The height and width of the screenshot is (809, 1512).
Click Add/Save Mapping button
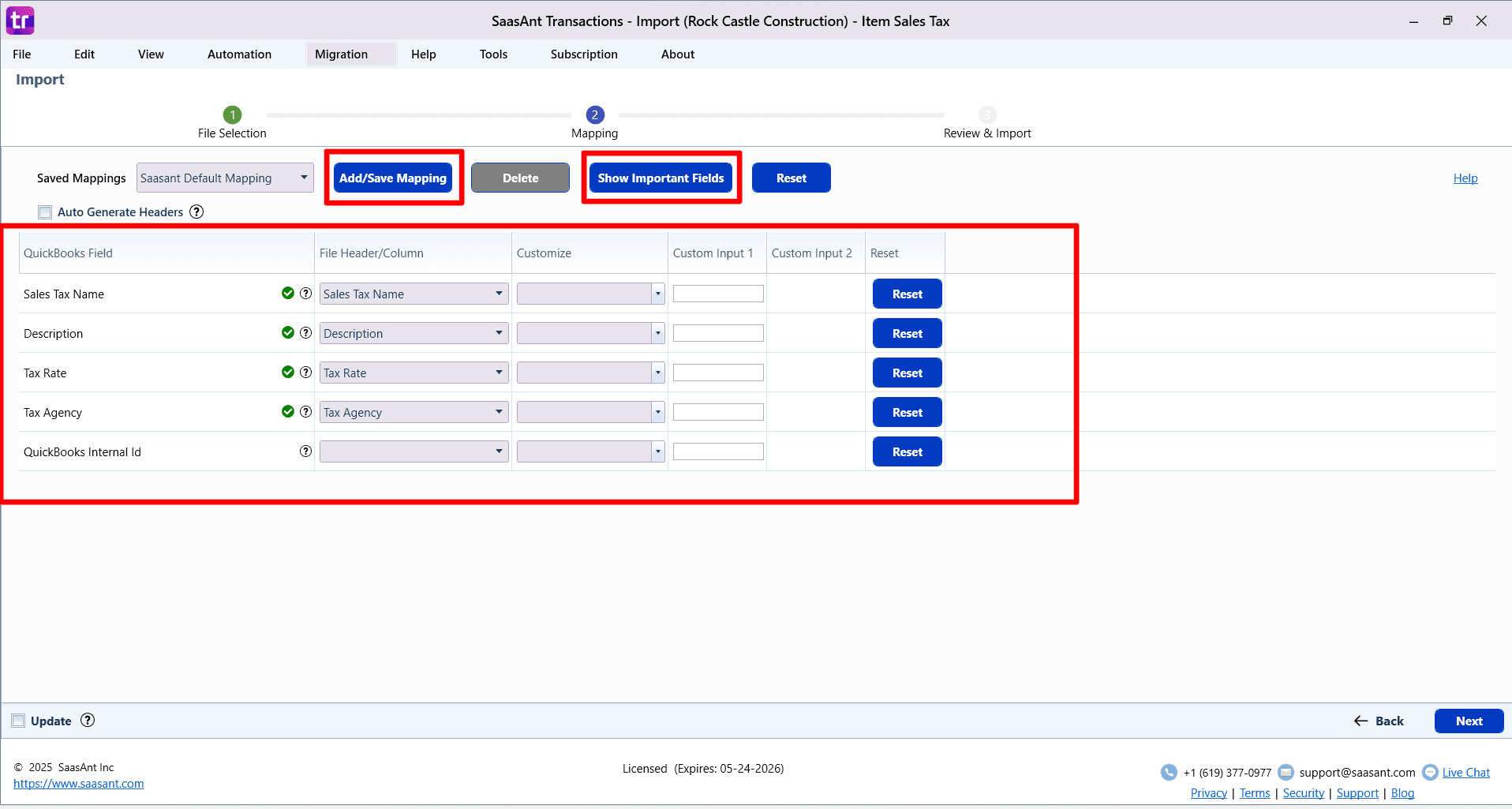click(393, 178)
